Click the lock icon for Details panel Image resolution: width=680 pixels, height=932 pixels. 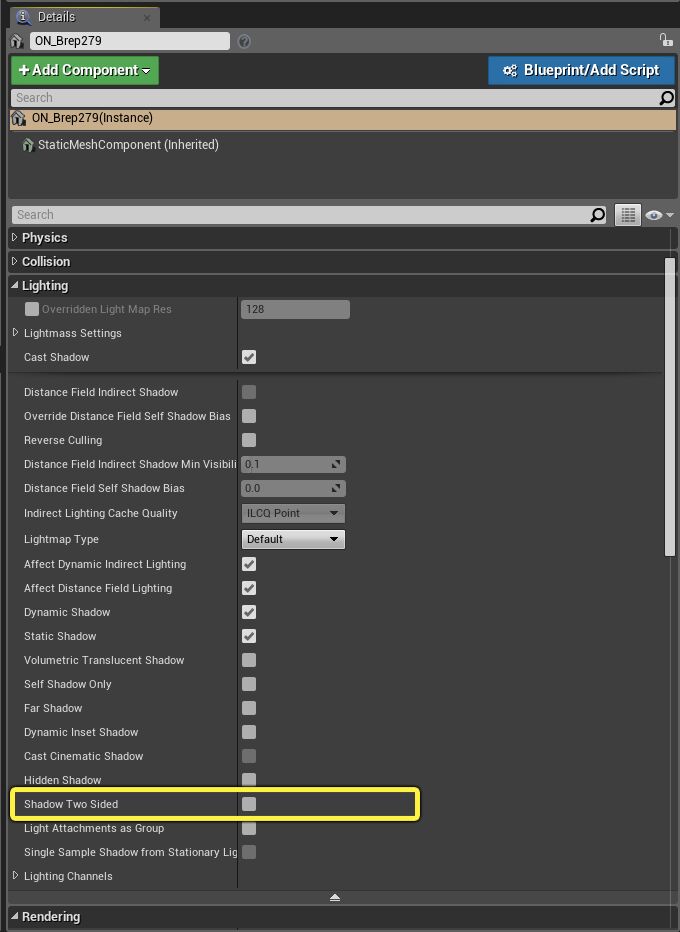665,40
